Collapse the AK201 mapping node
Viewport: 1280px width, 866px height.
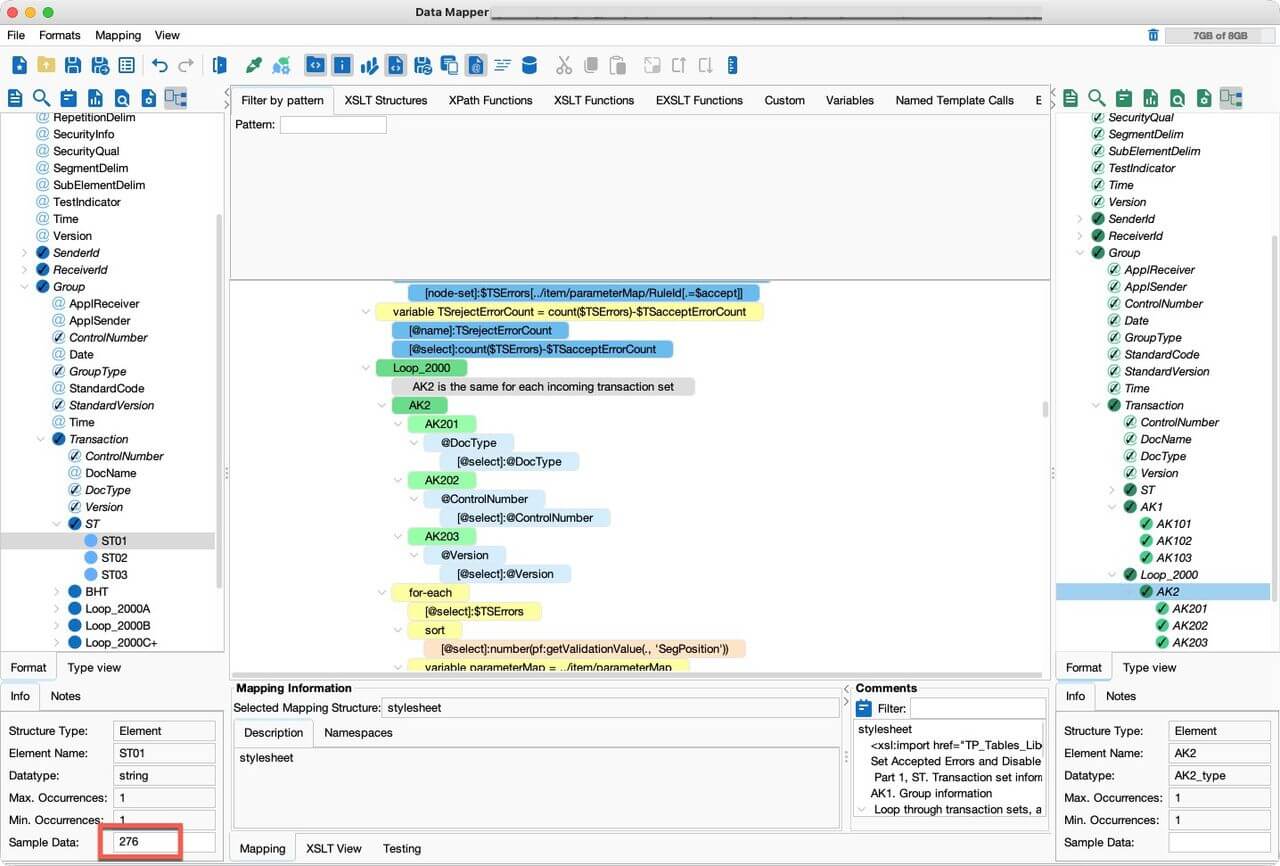398,424
